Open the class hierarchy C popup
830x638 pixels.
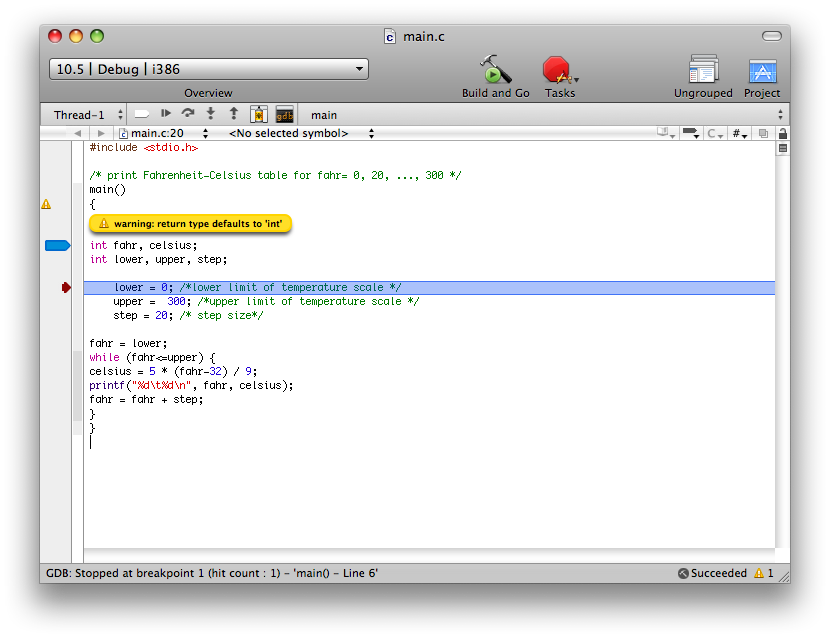click(715, 133)
